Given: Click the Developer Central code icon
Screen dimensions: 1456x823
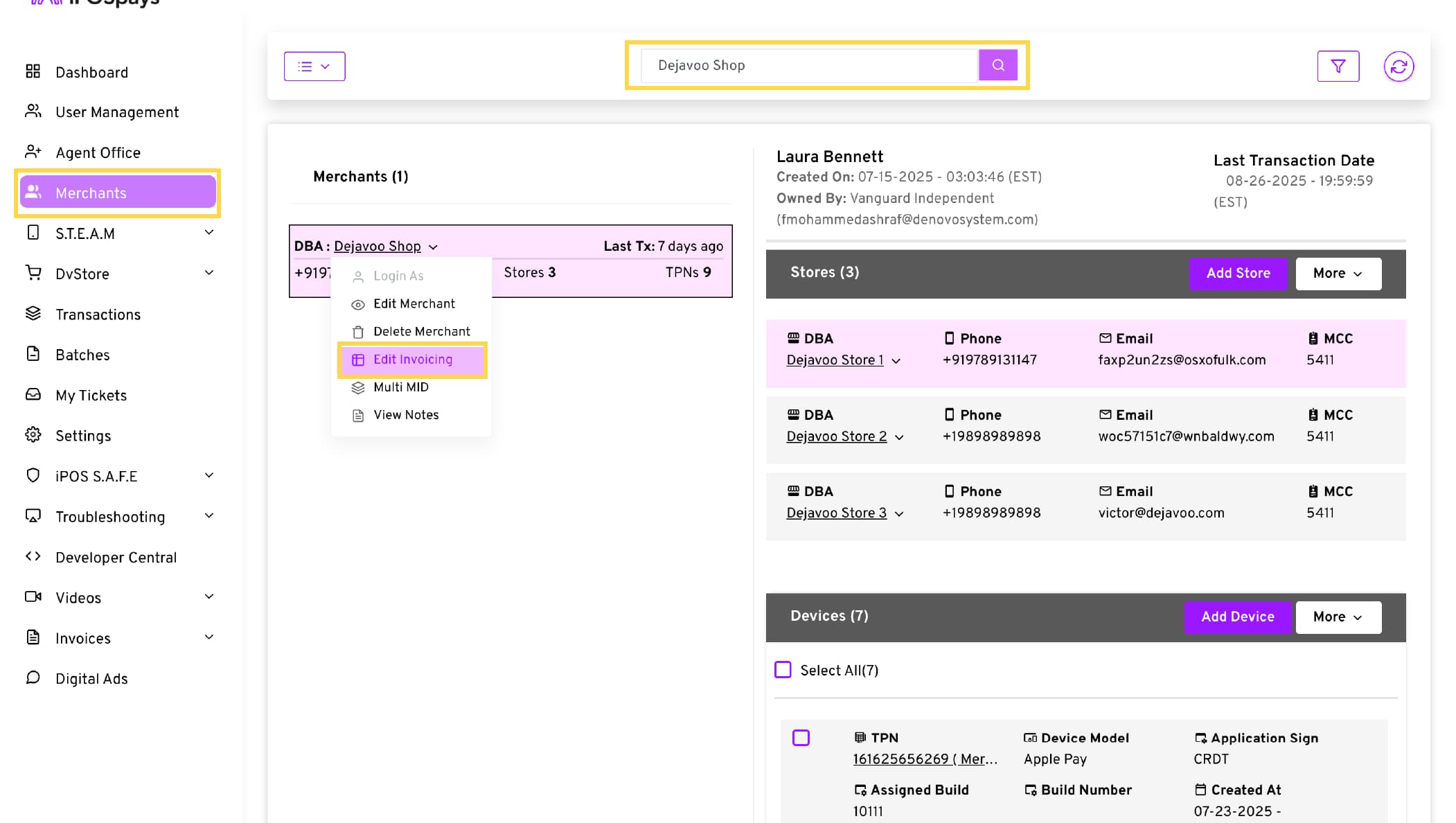Looking at the screenshot, I should coord(33,556).
